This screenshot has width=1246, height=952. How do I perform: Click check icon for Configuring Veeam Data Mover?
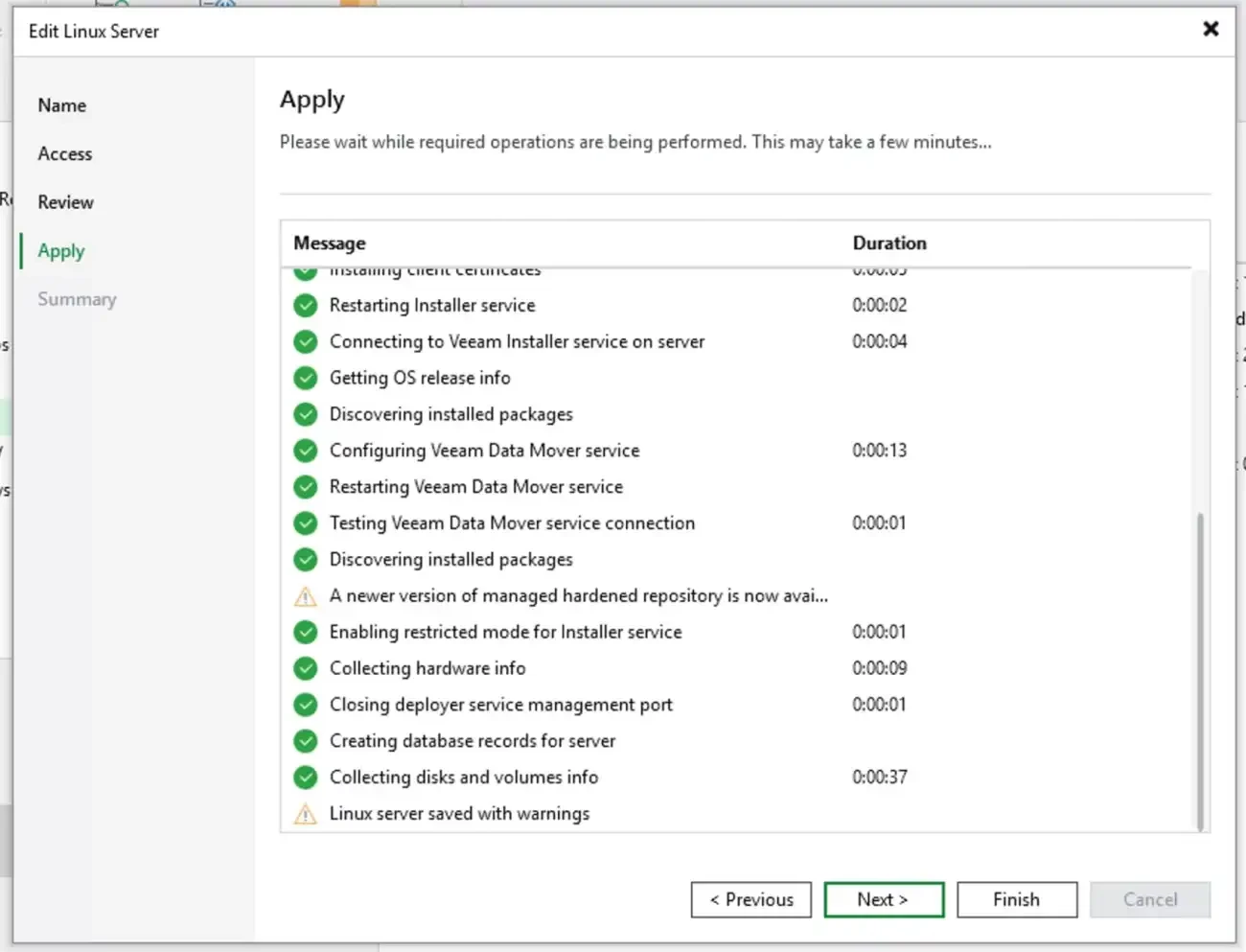[x=305, y=451]
